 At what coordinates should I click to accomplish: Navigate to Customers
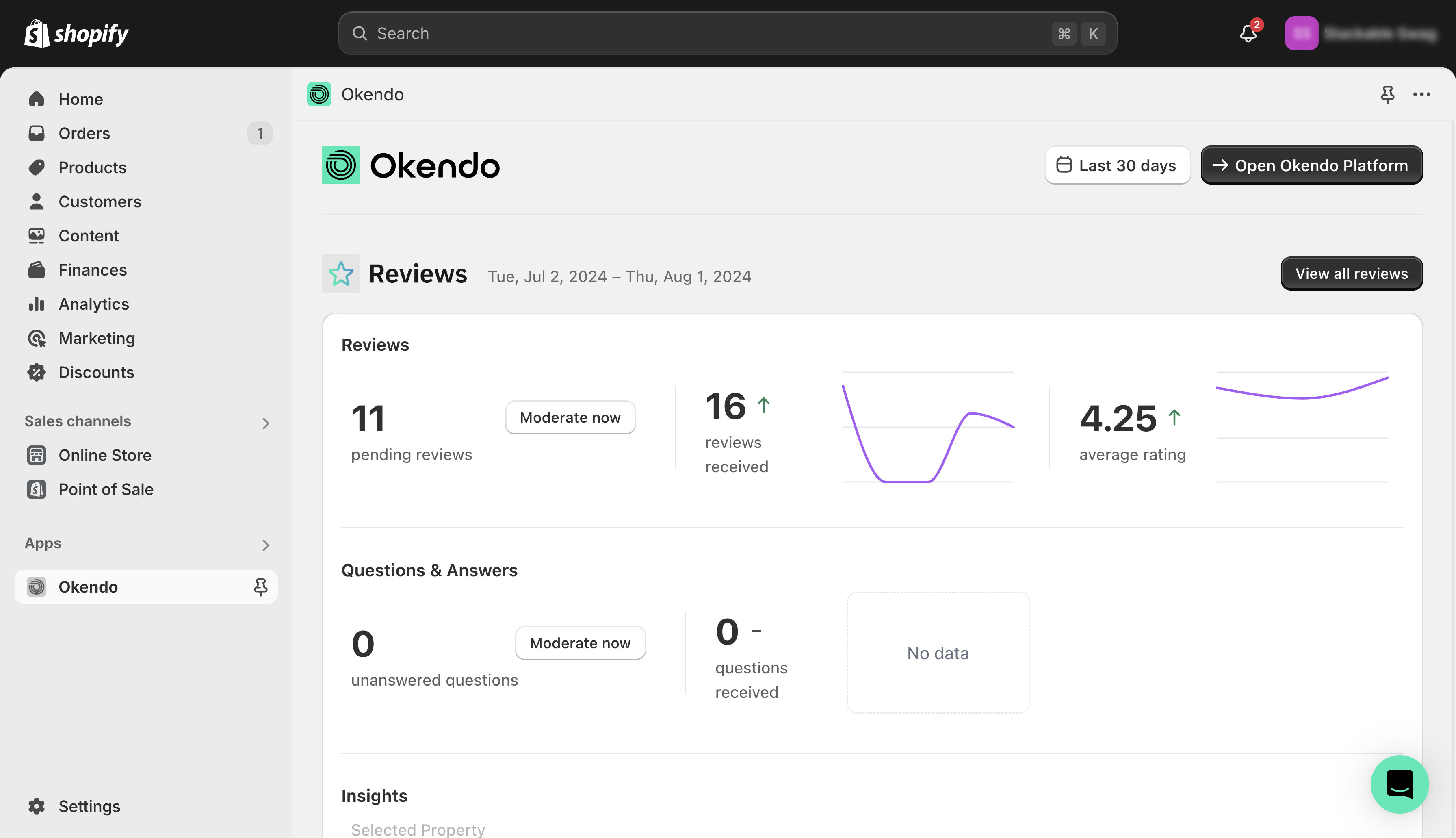coord(146,202)
